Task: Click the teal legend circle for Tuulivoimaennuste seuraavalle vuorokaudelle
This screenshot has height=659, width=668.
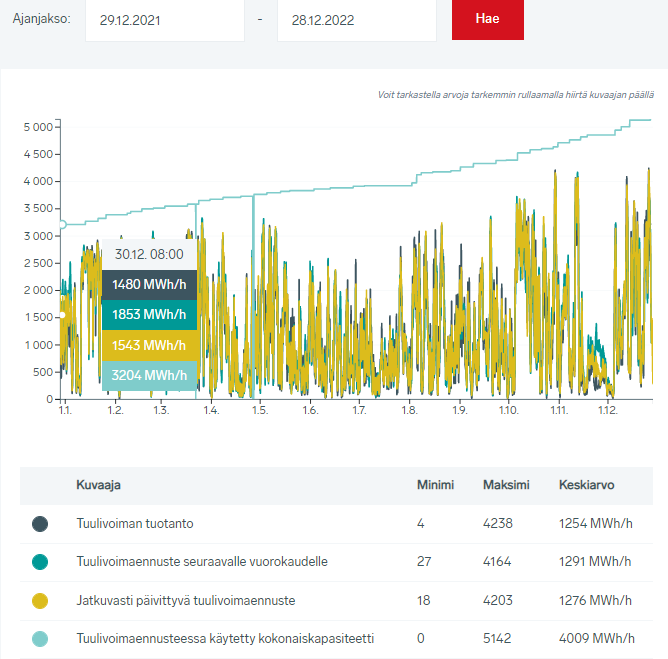Action: click(x=40, y=561)
